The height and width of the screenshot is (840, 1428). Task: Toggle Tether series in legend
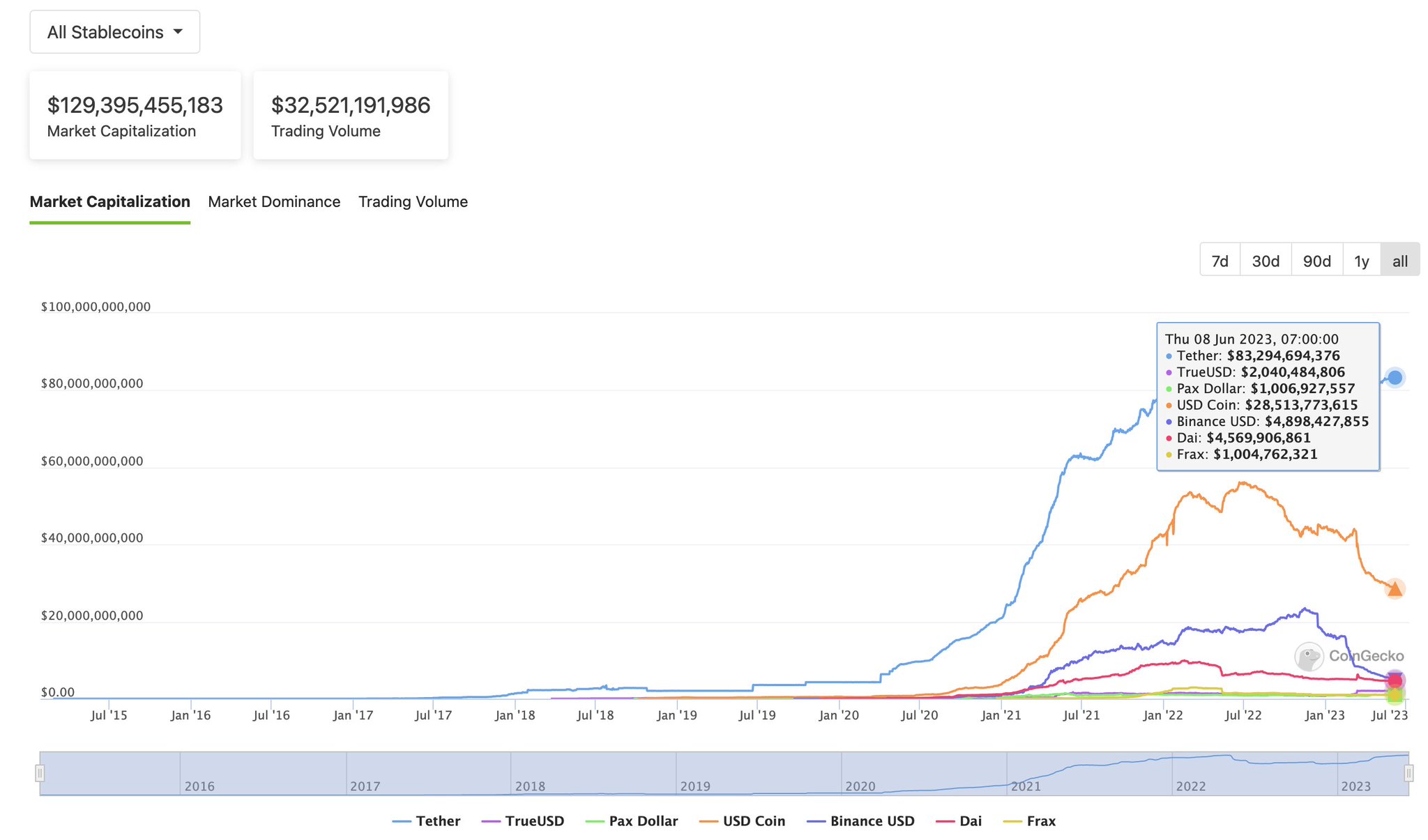[x=426, y=821]
